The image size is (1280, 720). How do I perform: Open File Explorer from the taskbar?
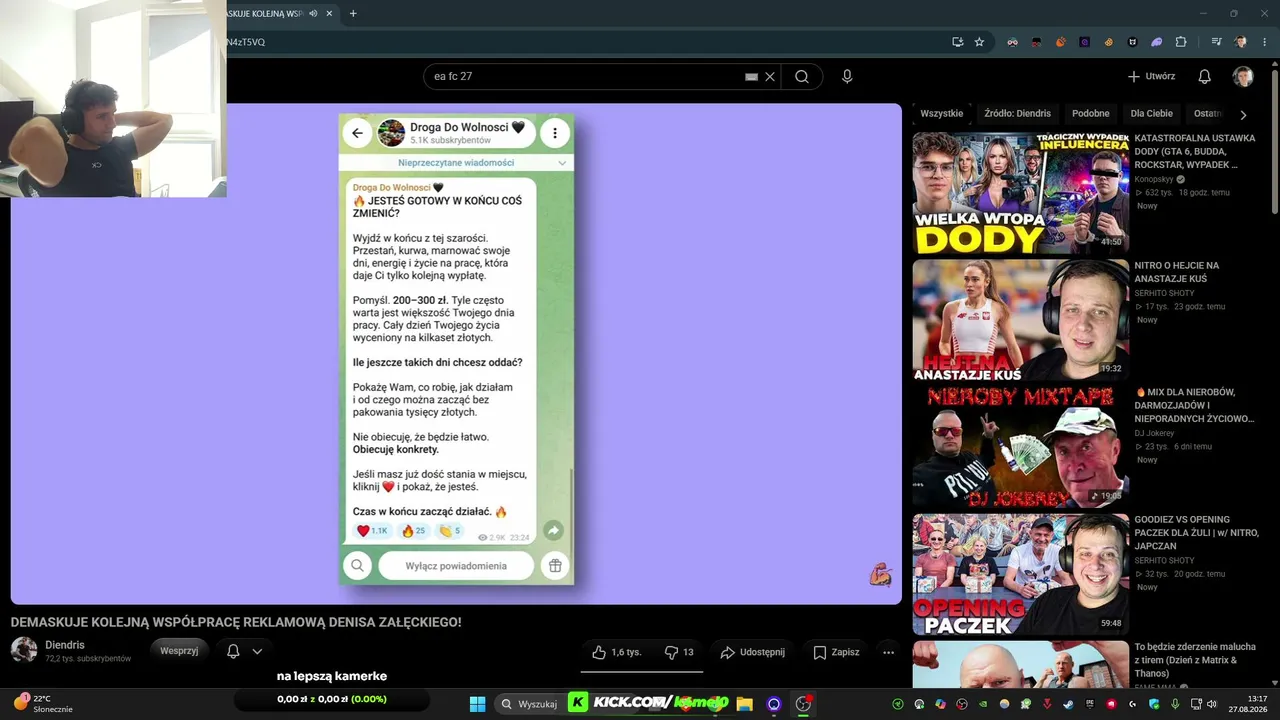pyautogui.click(x=744, y=704)
